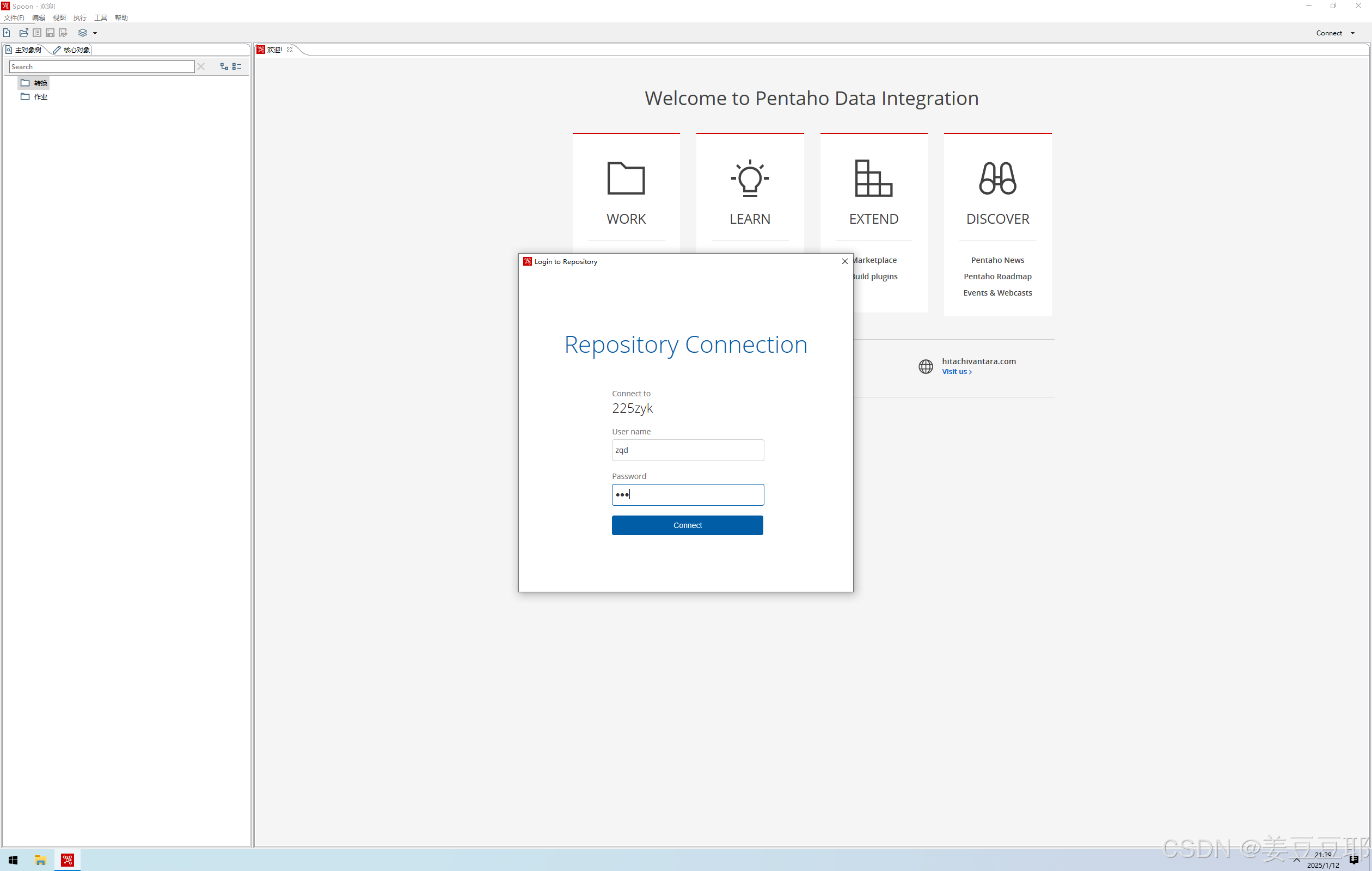
Task: Select the 转换 folder in tree
Action: (x=40, y=83)
